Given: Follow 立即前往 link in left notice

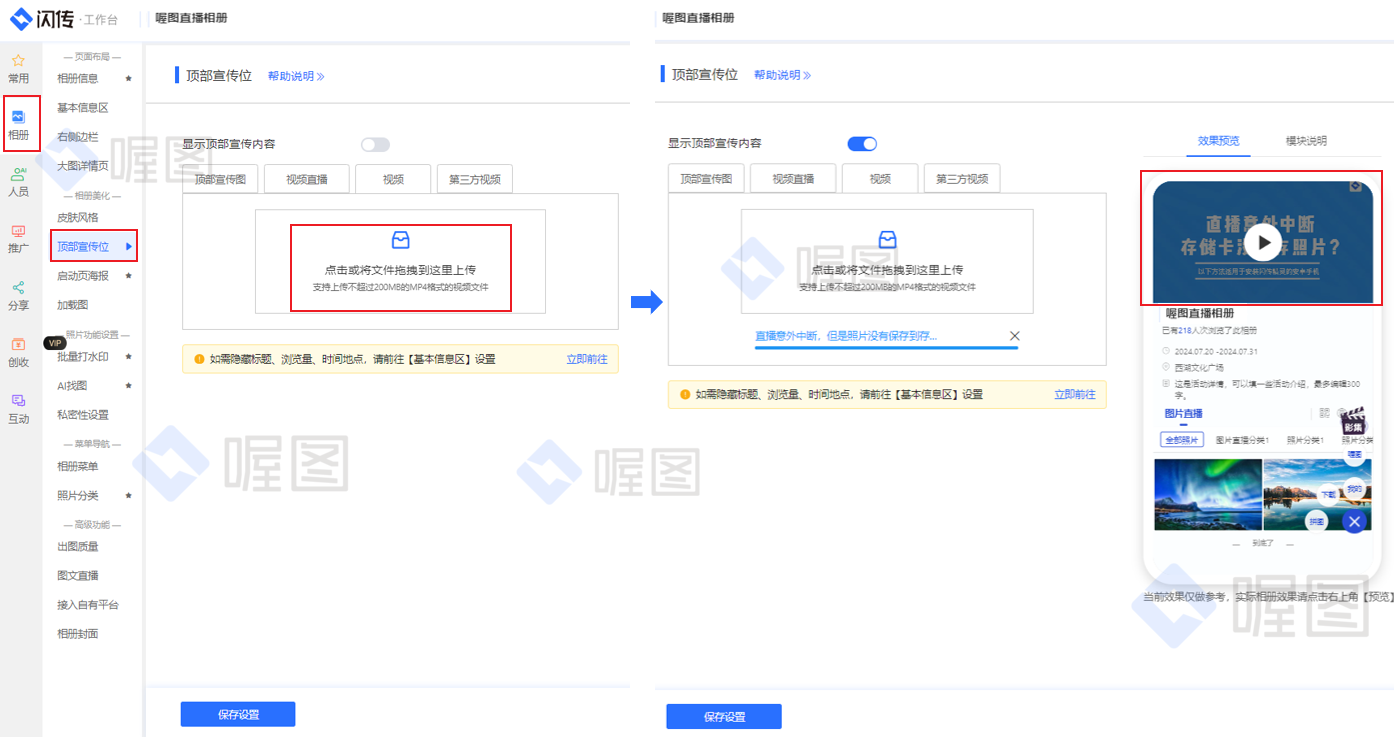Looking at the screenshot, I should pyautogui.click(x=587, y=359).
